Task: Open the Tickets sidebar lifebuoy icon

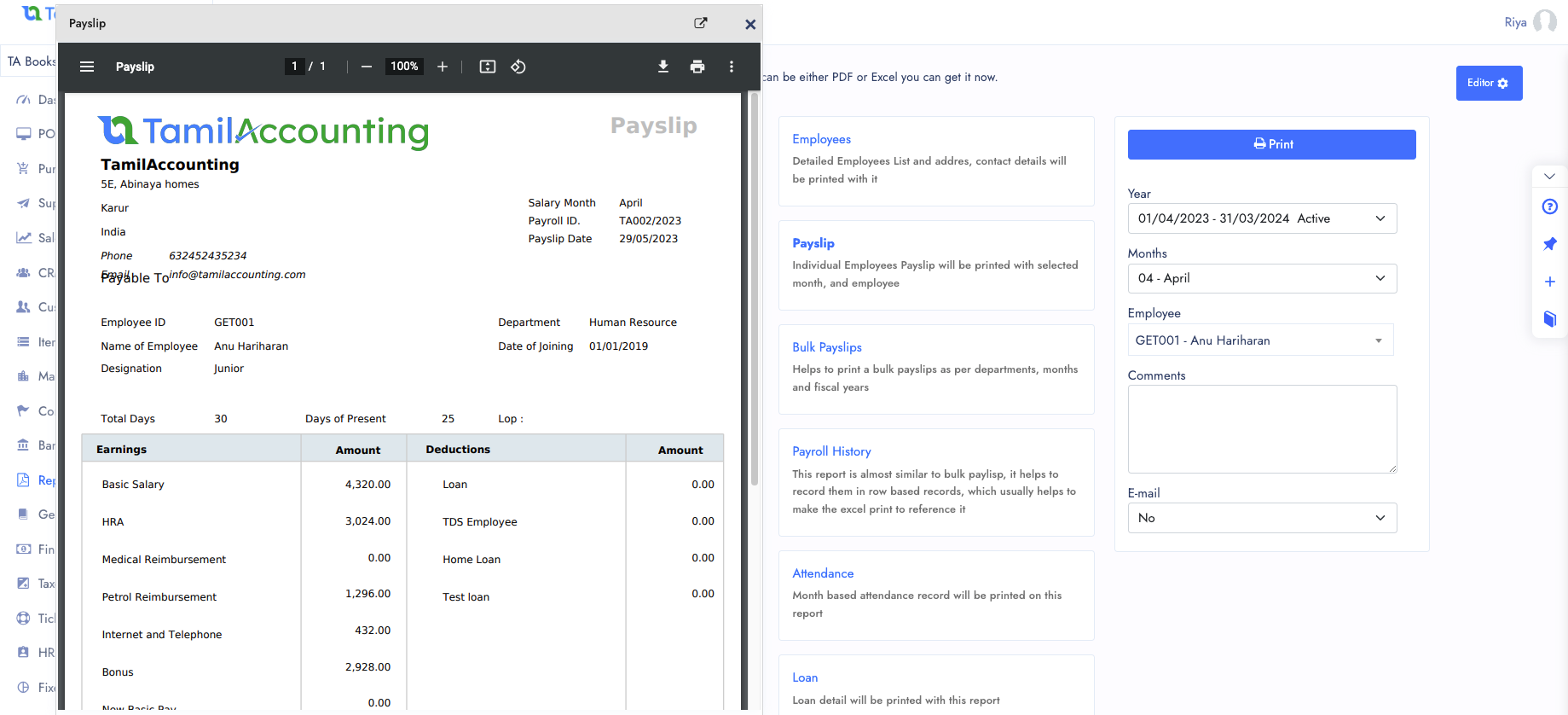Action: click(x=24, y=619)
